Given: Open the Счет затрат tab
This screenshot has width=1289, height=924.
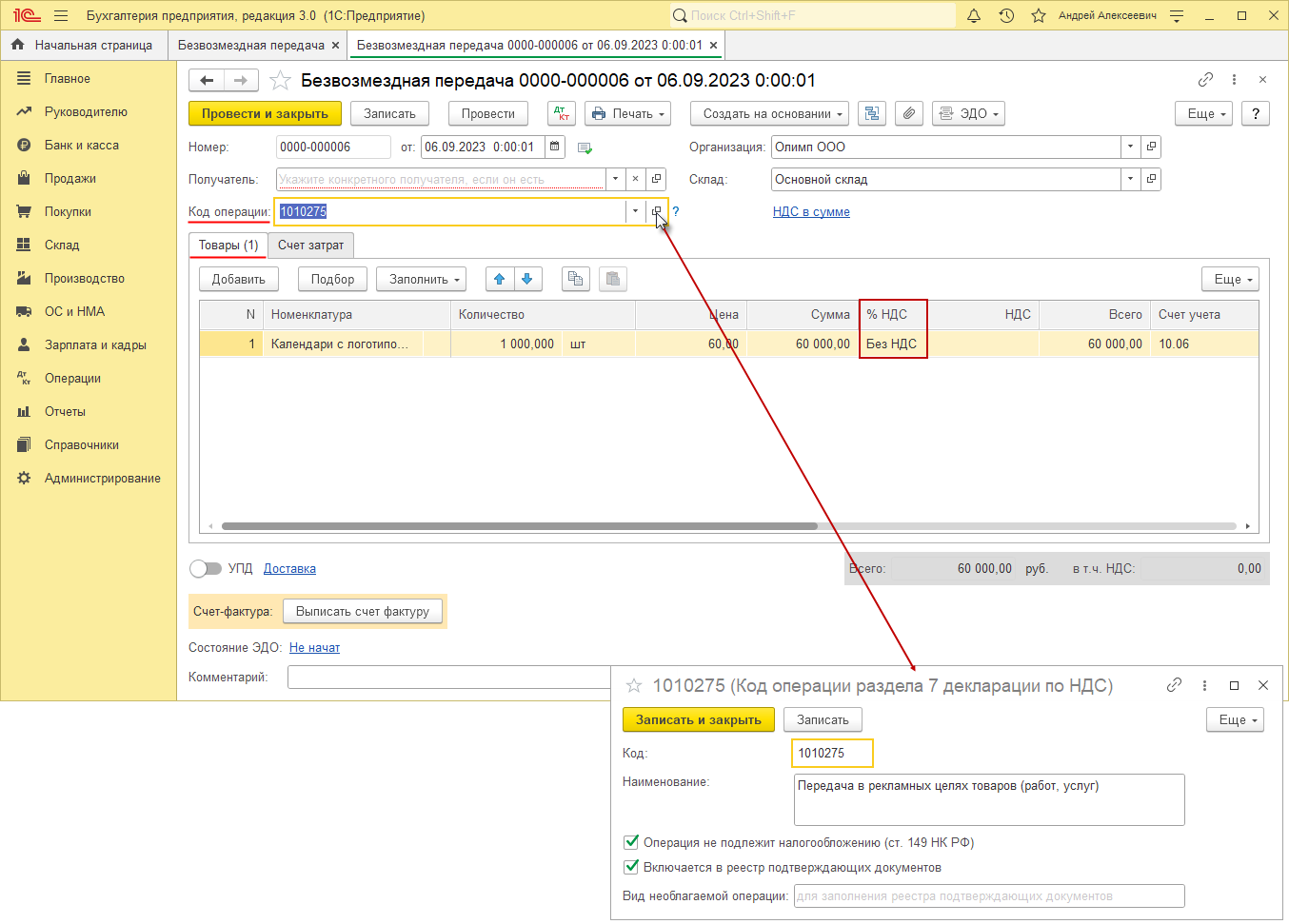Looking at the screenshot, I should pos(311,245).
